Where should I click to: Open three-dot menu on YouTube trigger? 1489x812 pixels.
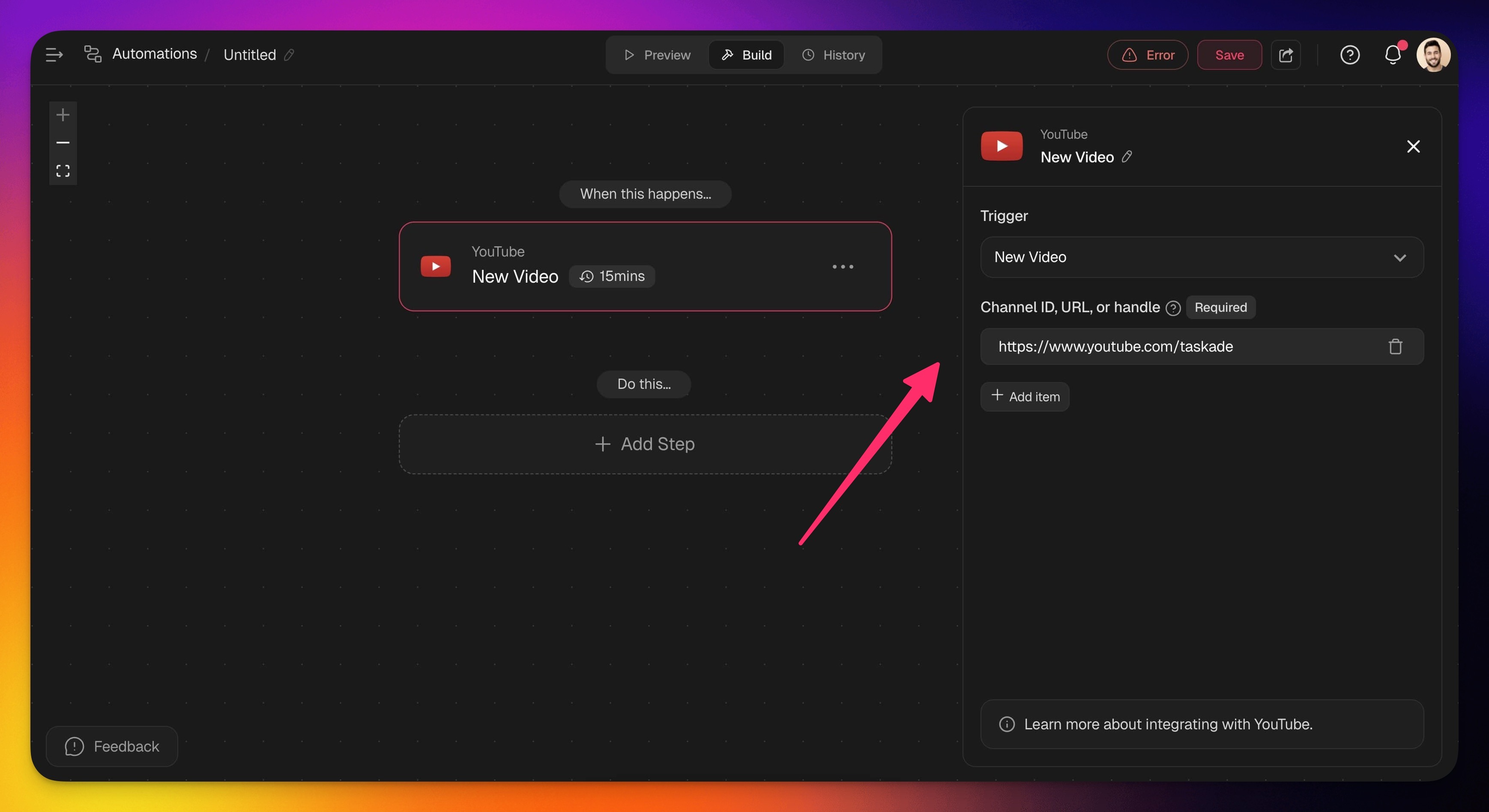(x=842, y=266)
